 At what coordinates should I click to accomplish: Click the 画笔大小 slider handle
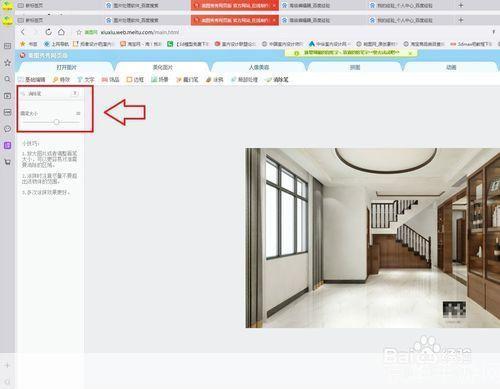56,122
